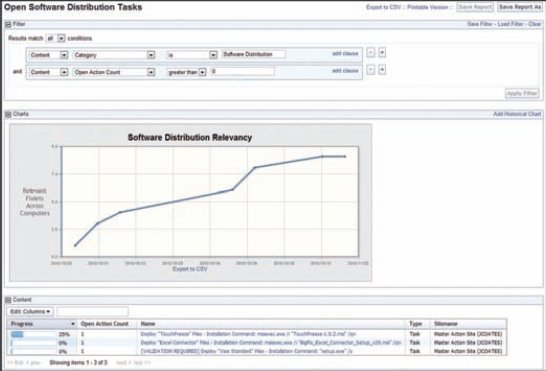Click the top Export to CSV link
The width and height of the screenshot is (546, 371).
383,7
